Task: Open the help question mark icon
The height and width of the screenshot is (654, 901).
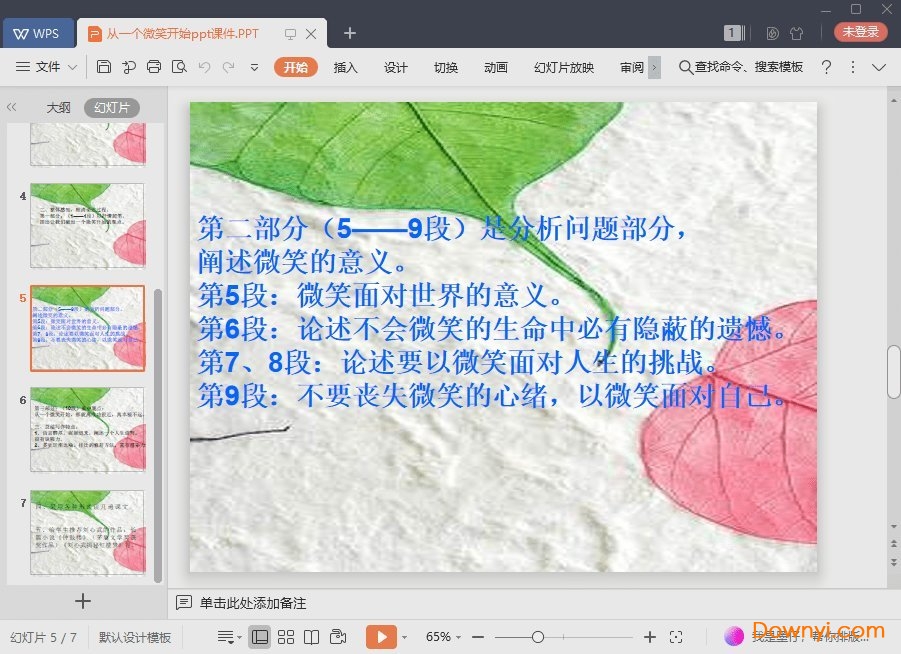Action: point(826,67)
